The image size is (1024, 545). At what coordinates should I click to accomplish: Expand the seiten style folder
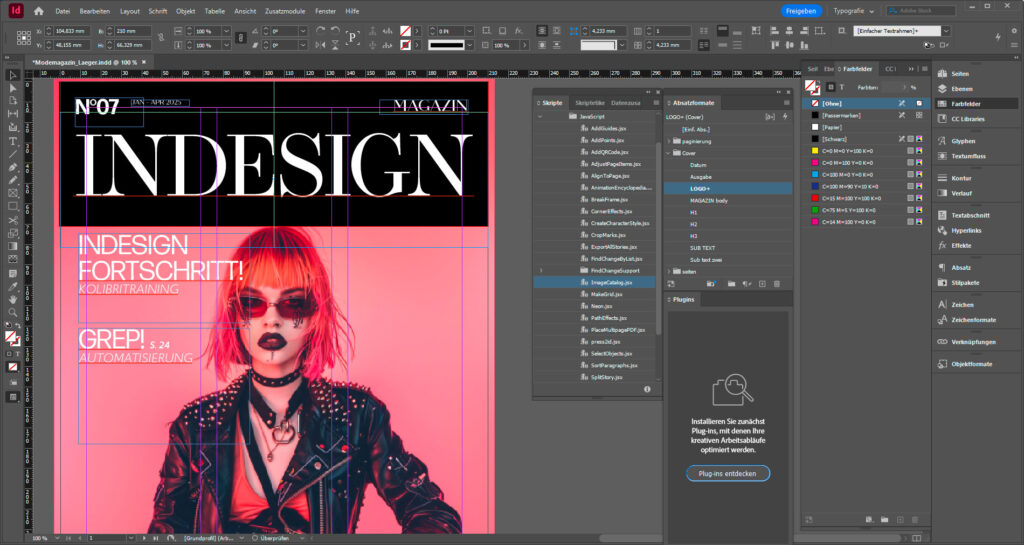[x=669, y=272]
